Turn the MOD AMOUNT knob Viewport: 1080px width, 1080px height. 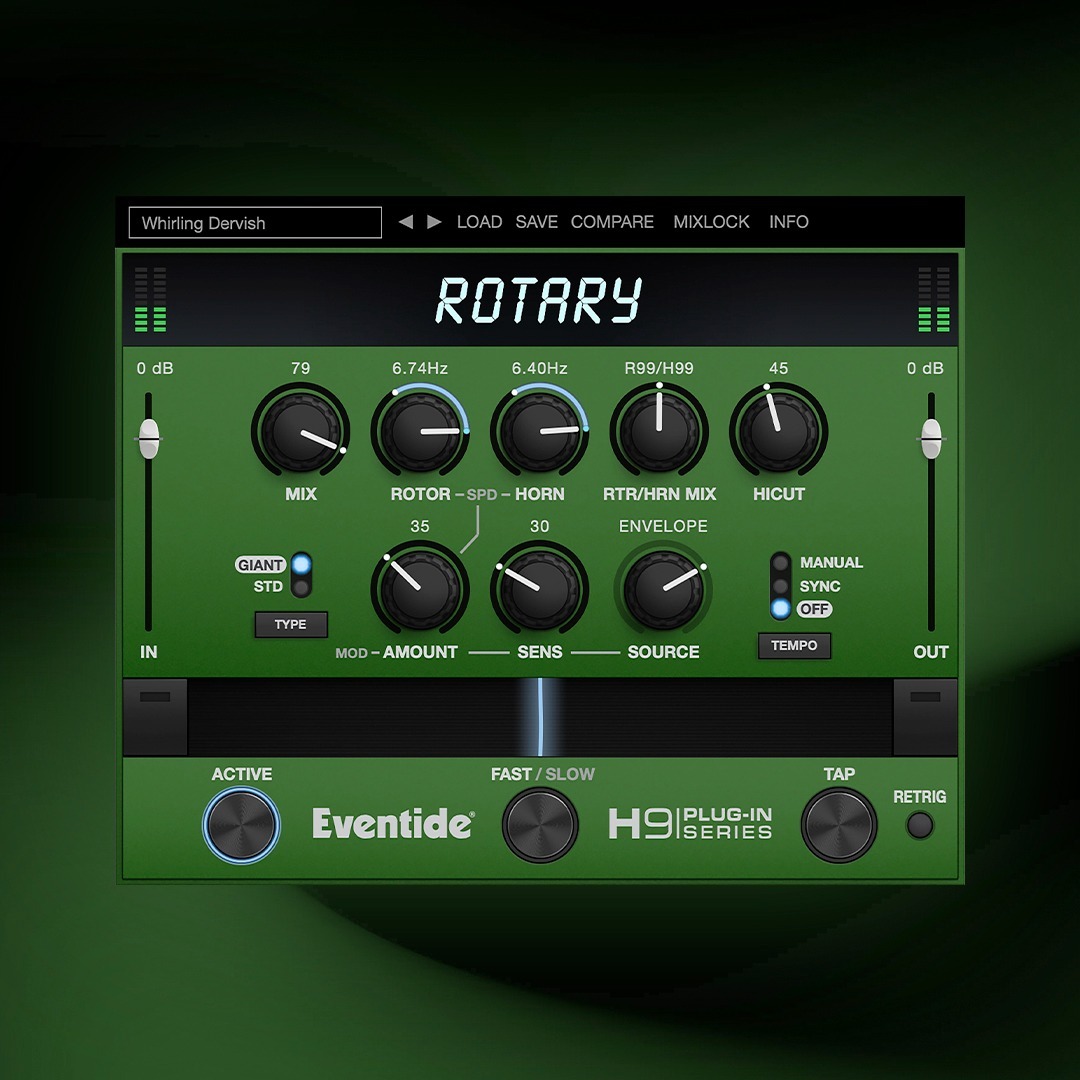(420, 588)
